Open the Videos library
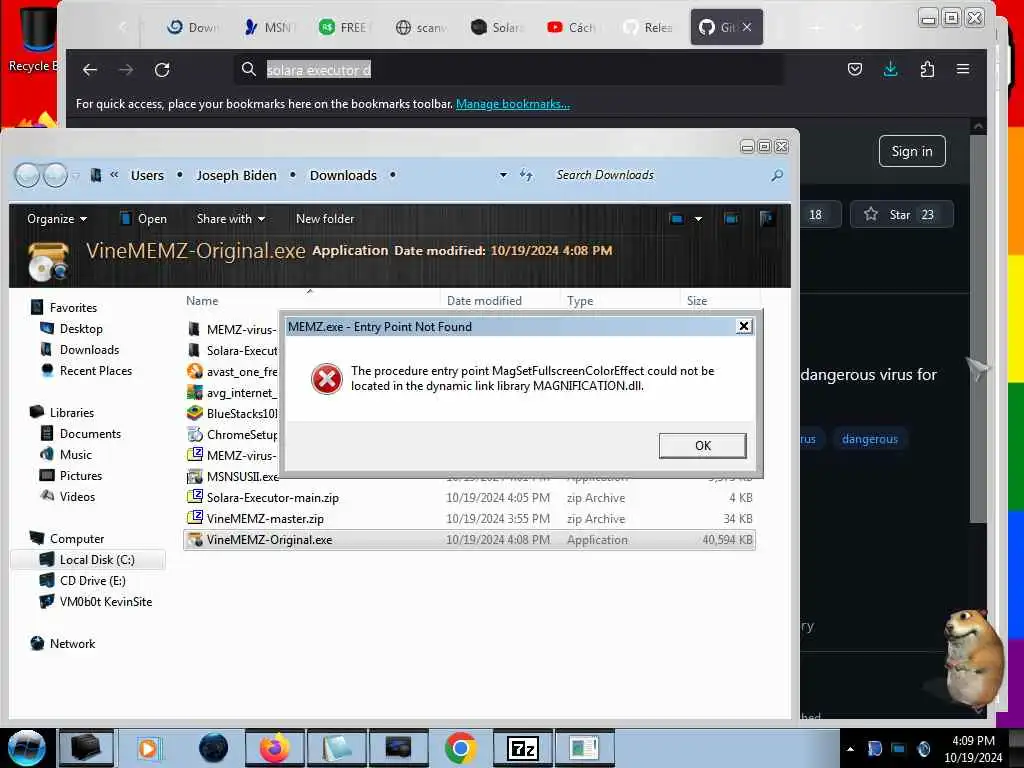1024x768 pixels. (77, 496)
